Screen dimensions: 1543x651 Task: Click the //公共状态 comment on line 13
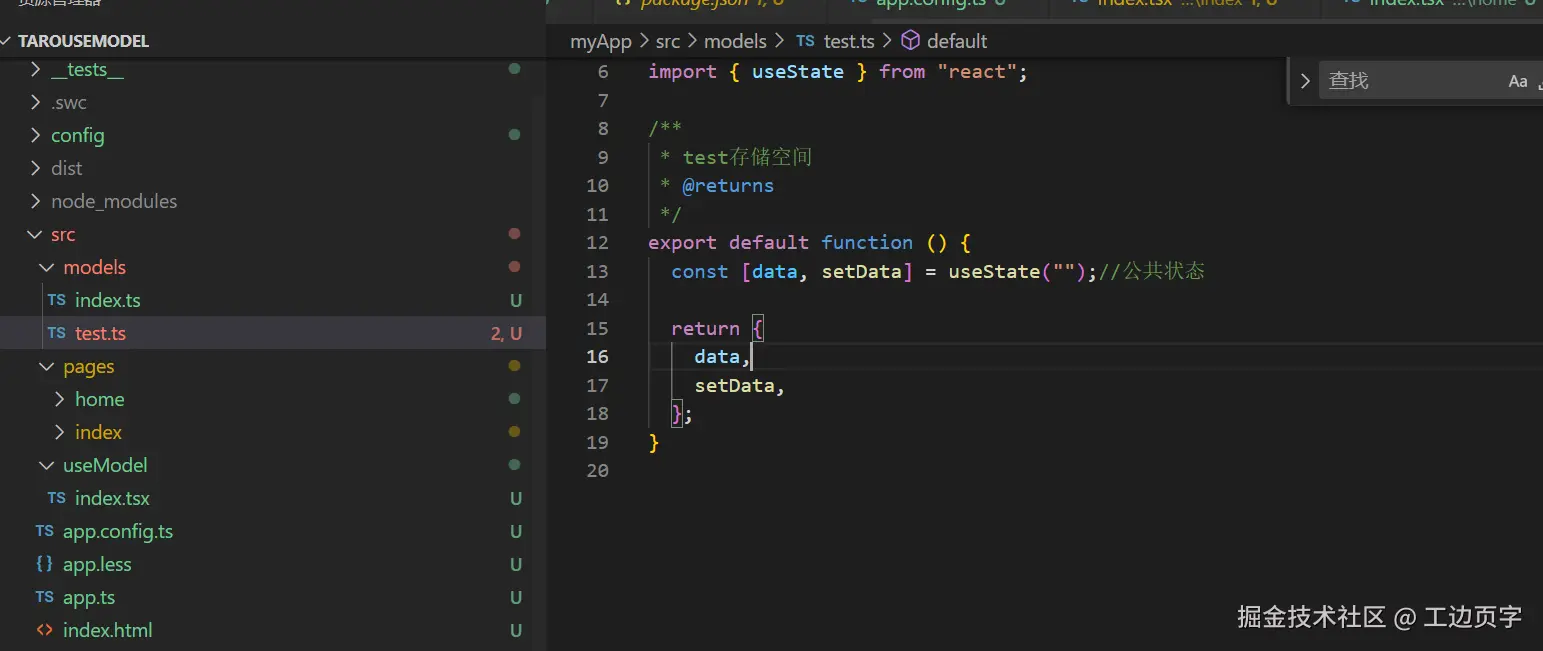pyautogui.click(x=1151, y=271)
